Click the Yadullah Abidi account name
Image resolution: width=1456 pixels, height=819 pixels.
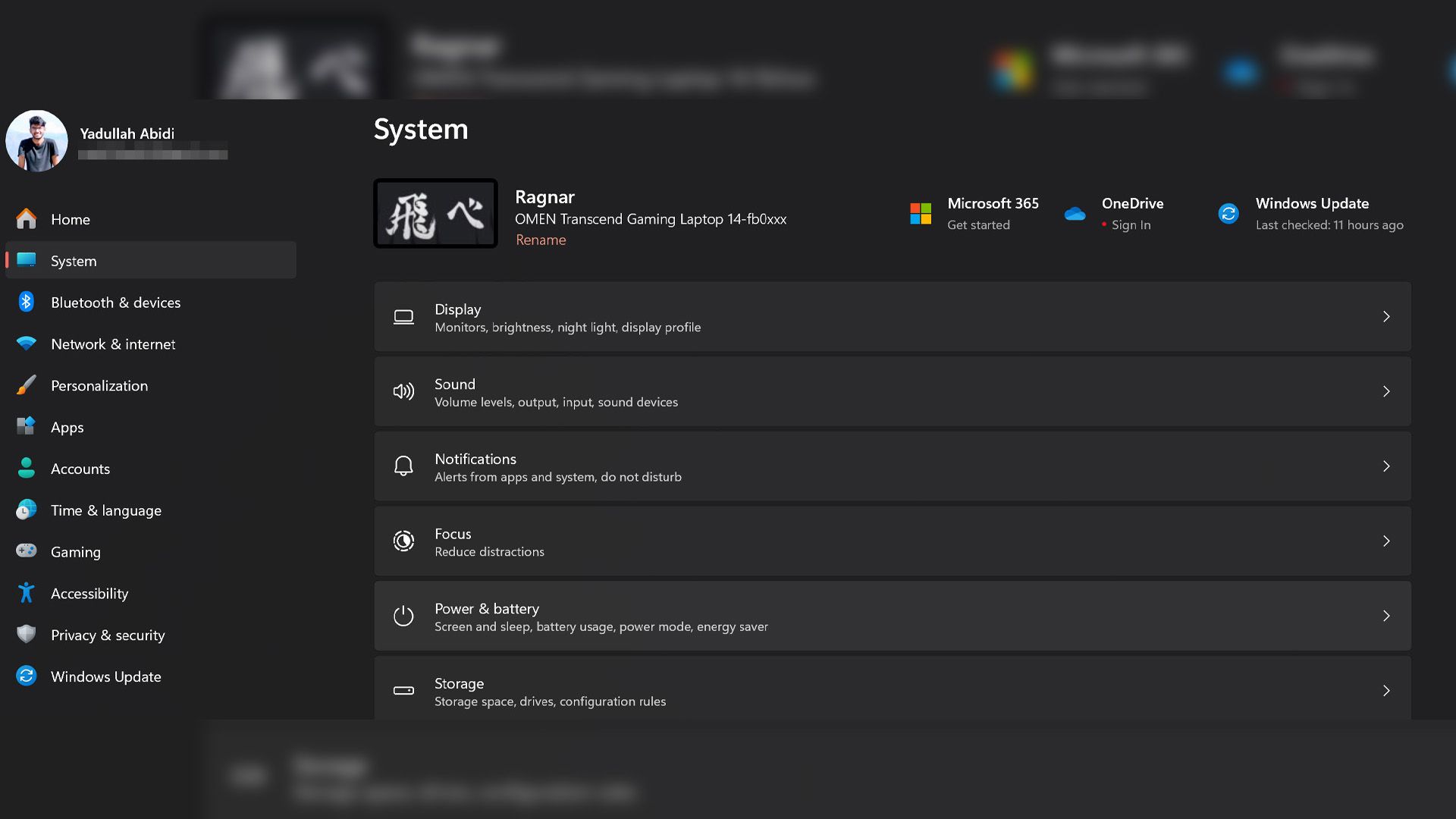(x=127, y=133)
